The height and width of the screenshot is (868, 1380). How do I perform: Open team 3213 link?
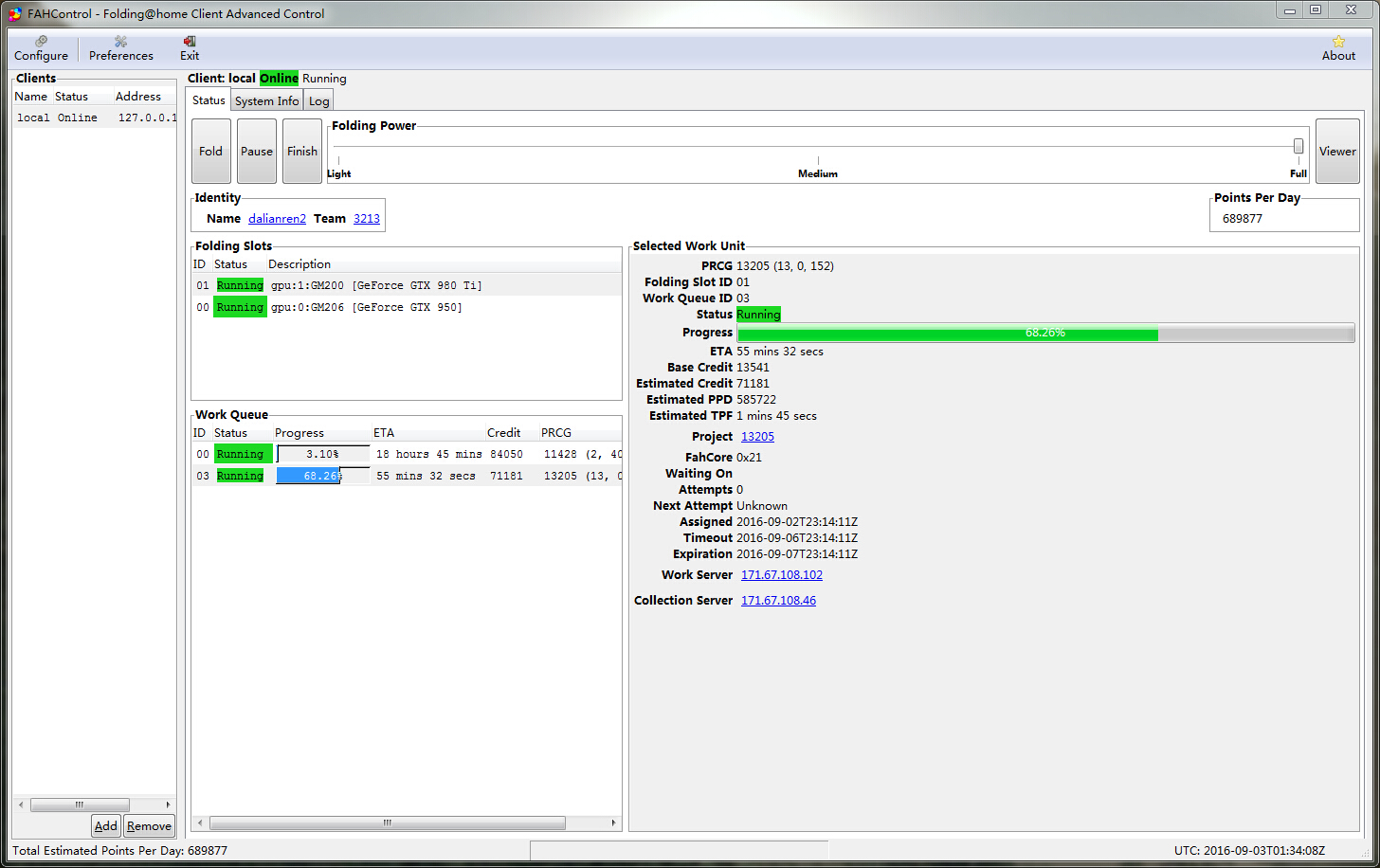tap(367, 219)
